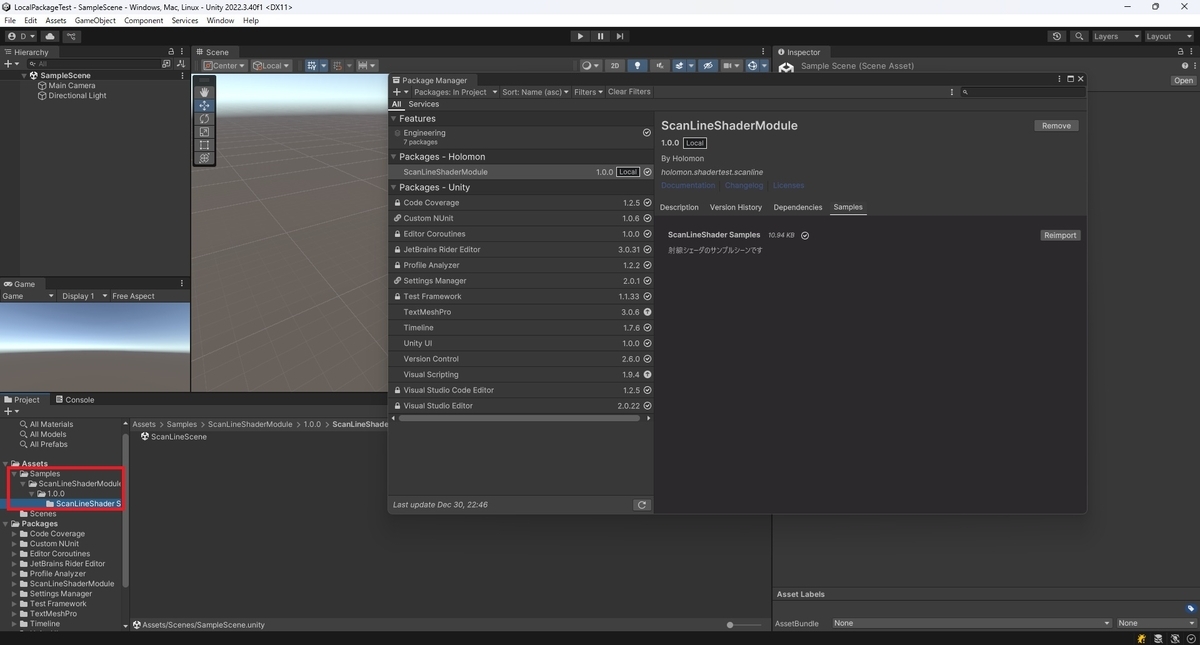Click the search icon in the main toolbar
1200x645 pixels.
(1078, 36)
